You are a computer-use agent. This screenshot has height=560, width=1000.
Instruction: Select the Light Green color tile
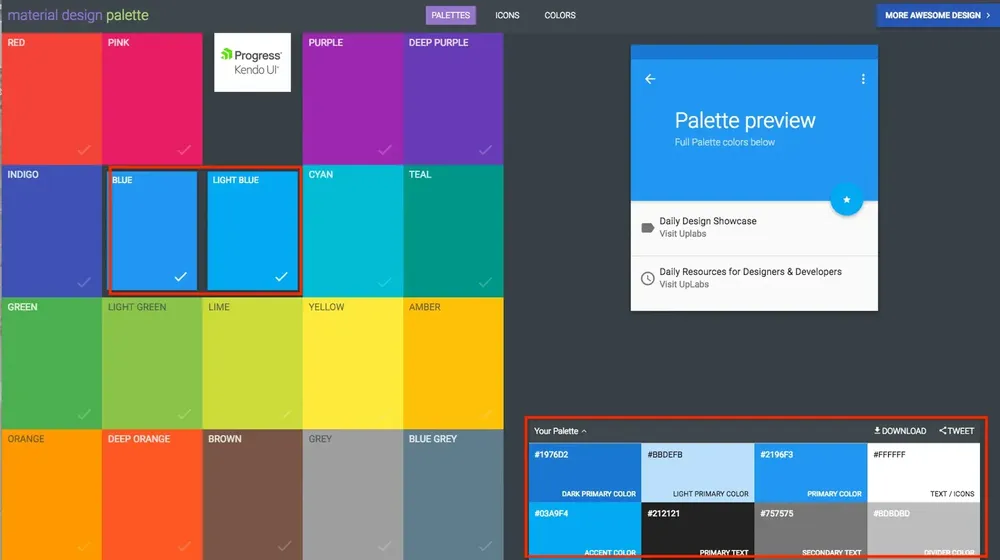pyautogui.click(x=152, y=363)
